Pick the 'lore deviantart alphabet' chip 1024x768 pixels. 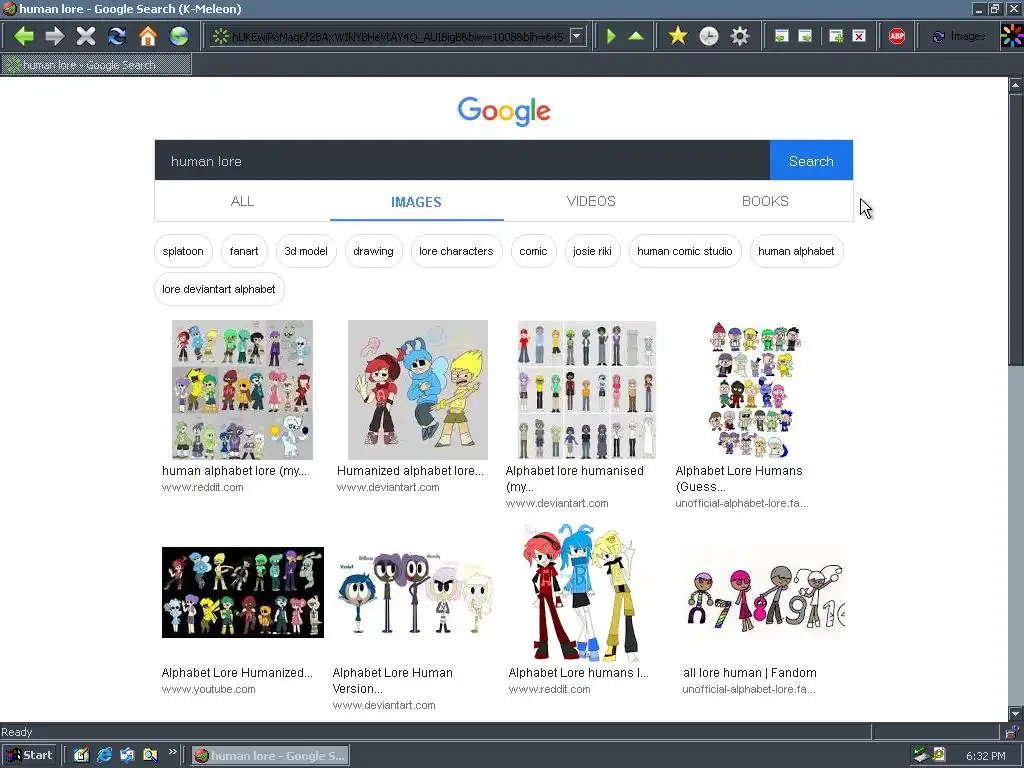219,289
